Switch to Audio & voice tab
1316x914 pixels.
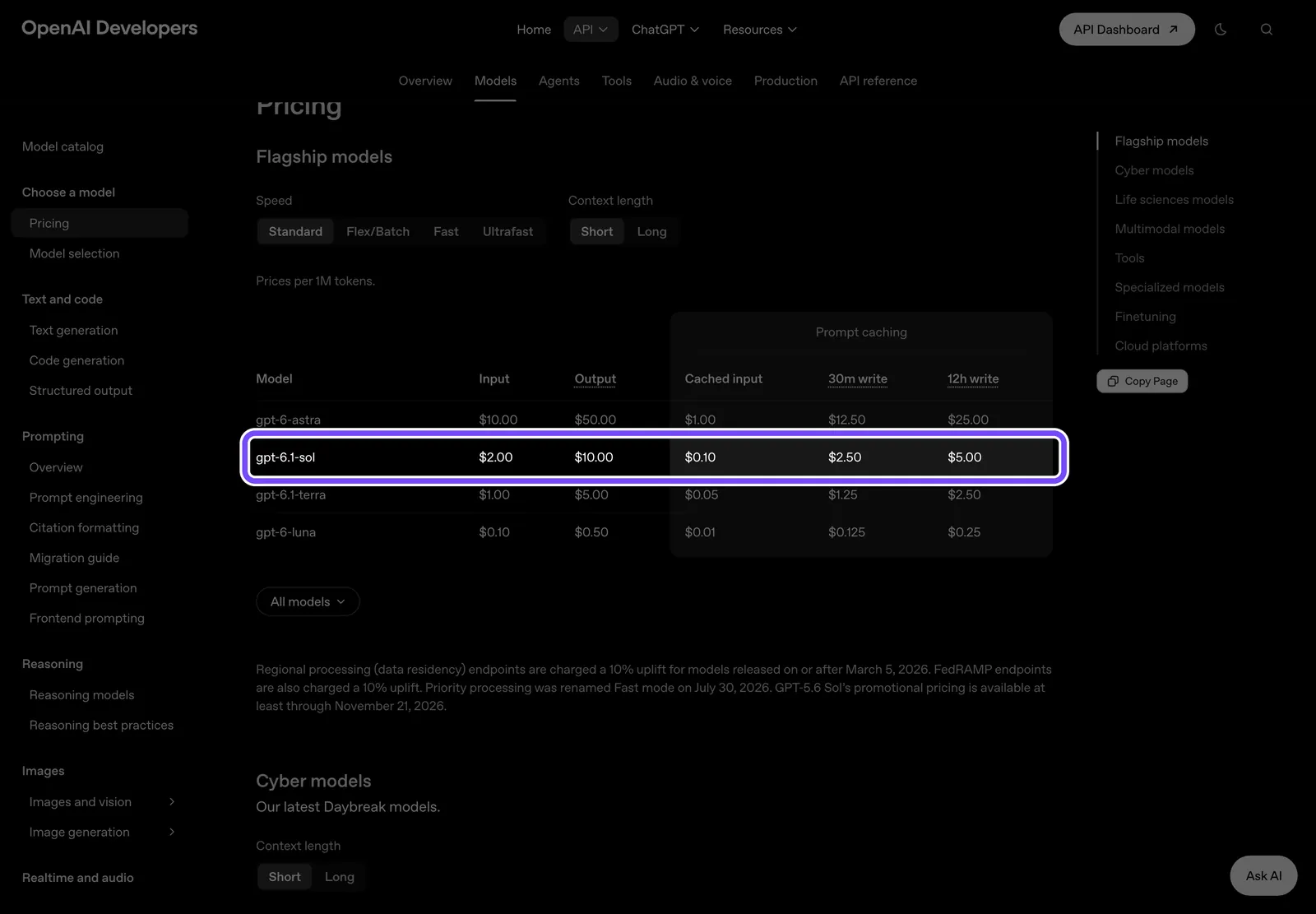(x=693, y=81)
